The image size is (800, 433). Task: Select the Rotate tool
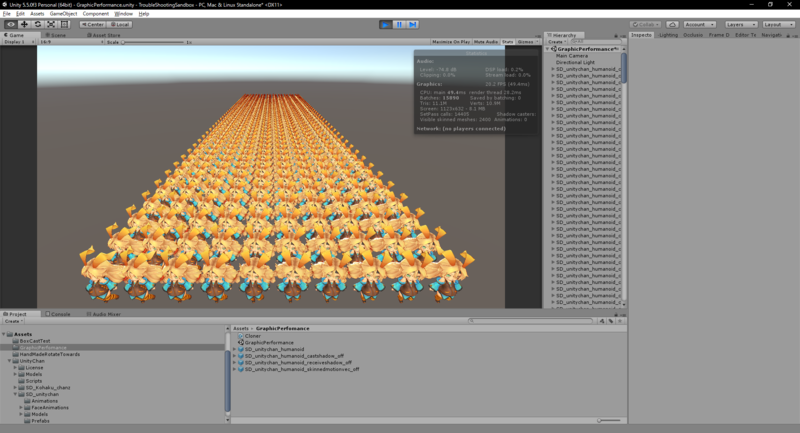click(38, 24)
